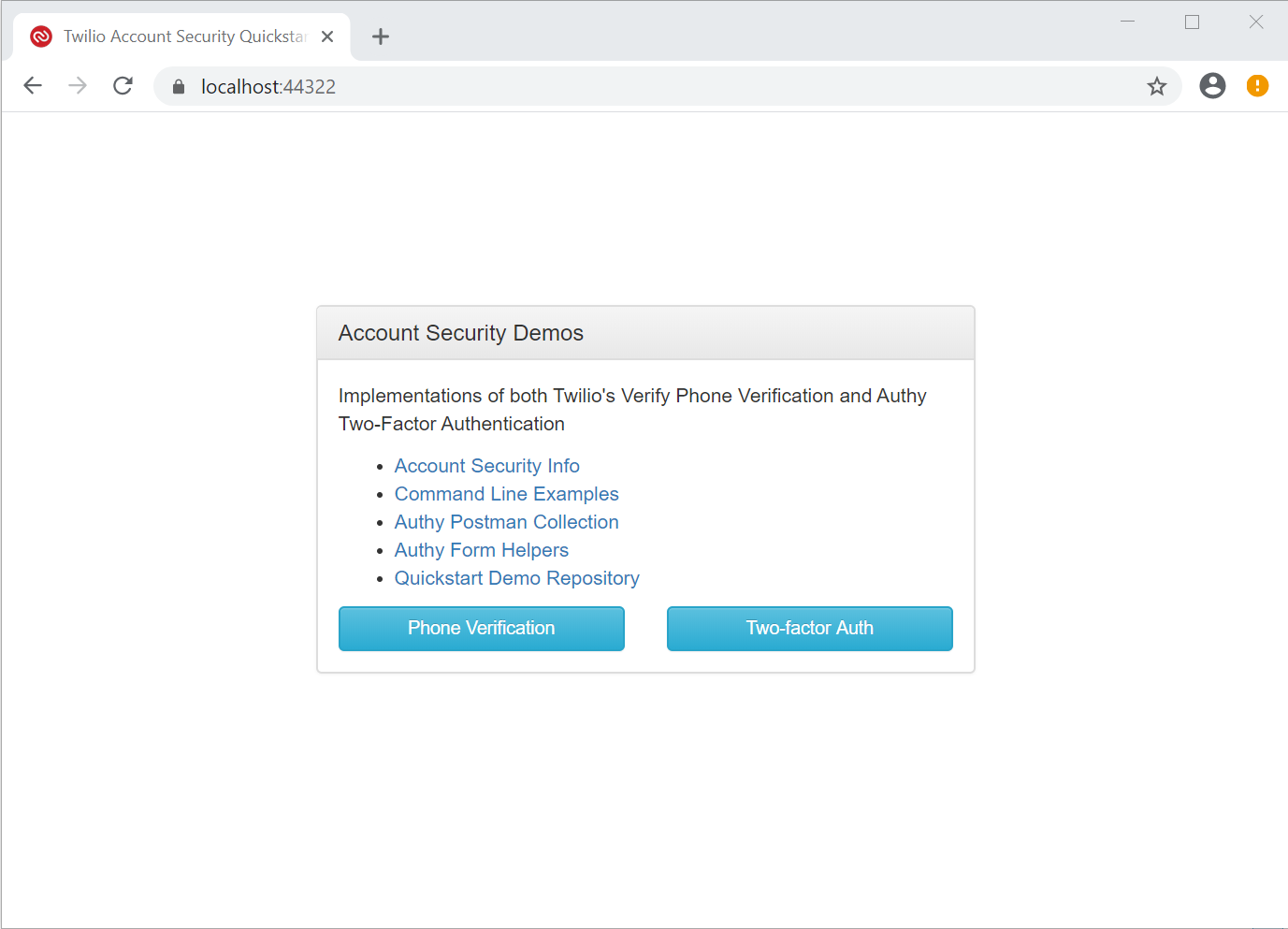Open the Authy Postman Collection link
The image size is (1288, 929).
tap(506, 522)
